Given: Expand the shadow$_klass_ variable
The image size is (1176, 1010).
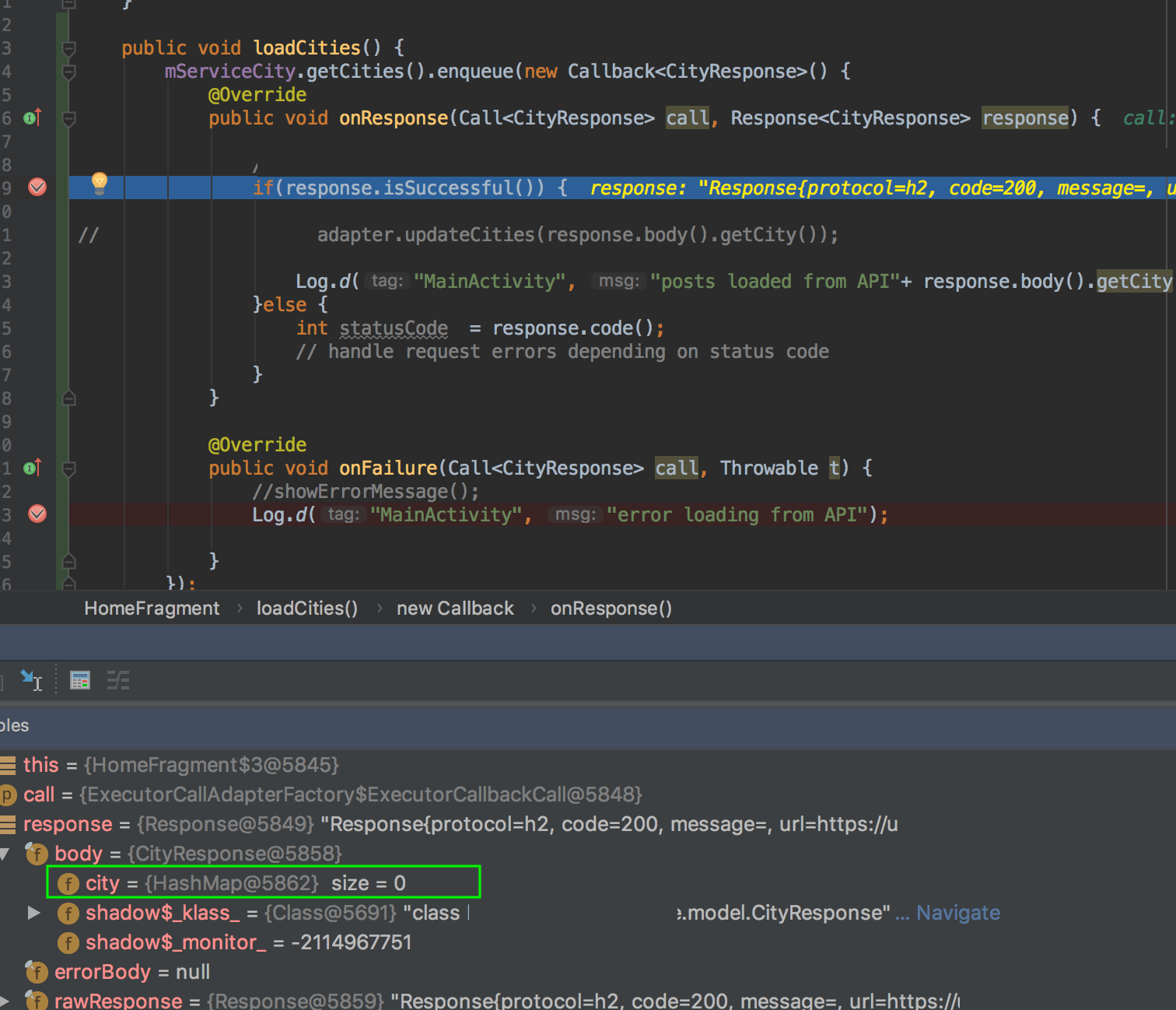Looking at the screenshot, I should click(x=34, y=914).
